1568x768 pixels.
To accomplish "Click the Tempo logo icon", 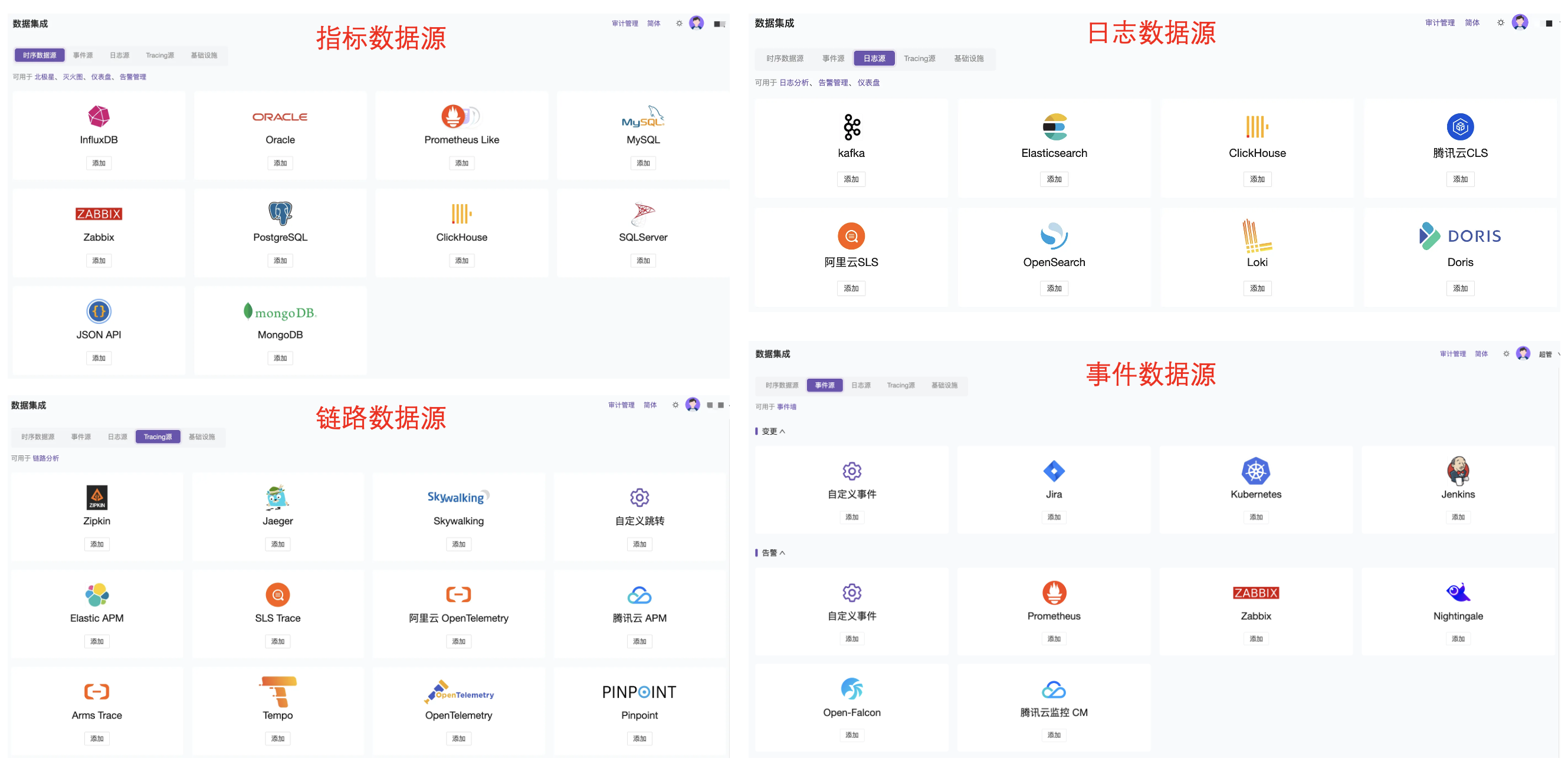I will pyautogui.click(x=278, y=691).
